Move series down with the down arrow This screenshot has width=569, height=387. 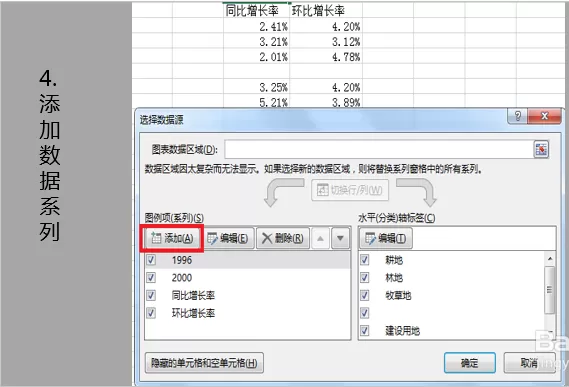click(x=340, y=239)
